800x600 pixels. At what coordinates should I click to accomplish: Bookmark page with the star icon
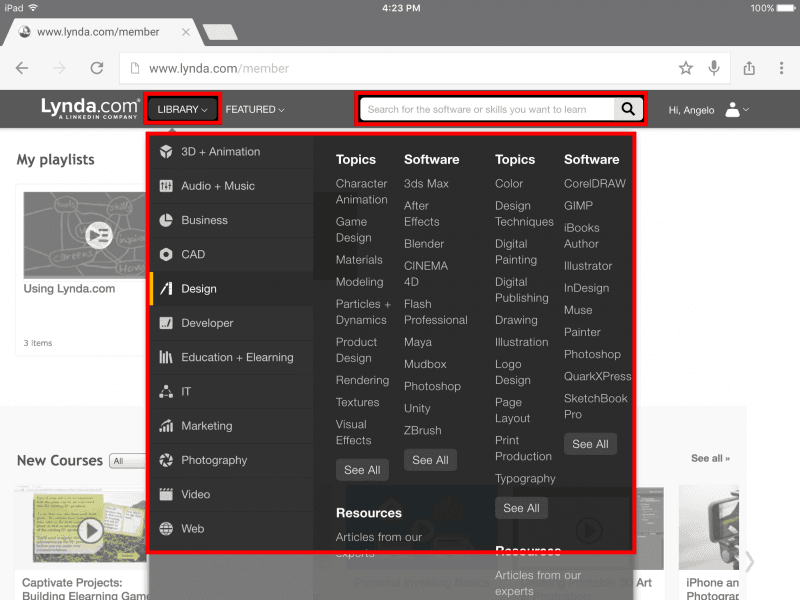click(686, 68)
